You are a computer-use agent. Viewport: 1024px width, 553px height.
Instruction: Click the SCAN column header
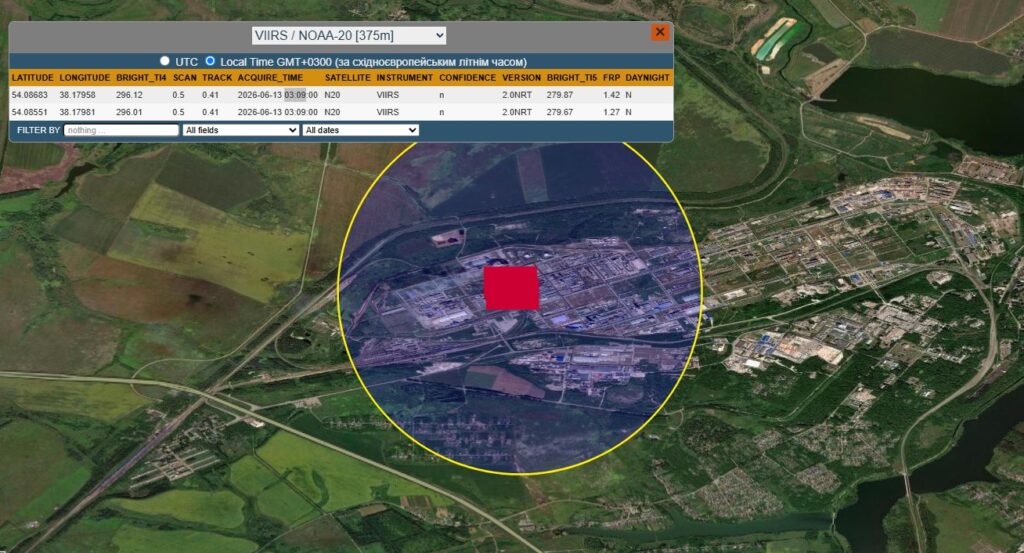point(185,77)
